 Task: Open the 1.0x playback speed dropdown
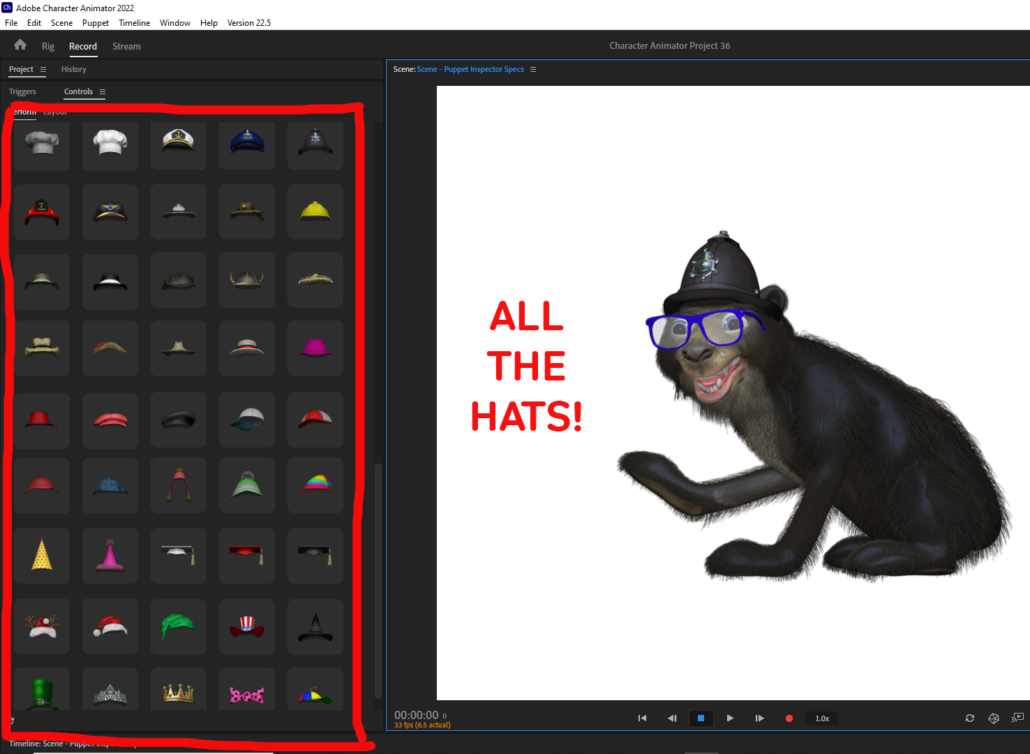click(822, 719)
